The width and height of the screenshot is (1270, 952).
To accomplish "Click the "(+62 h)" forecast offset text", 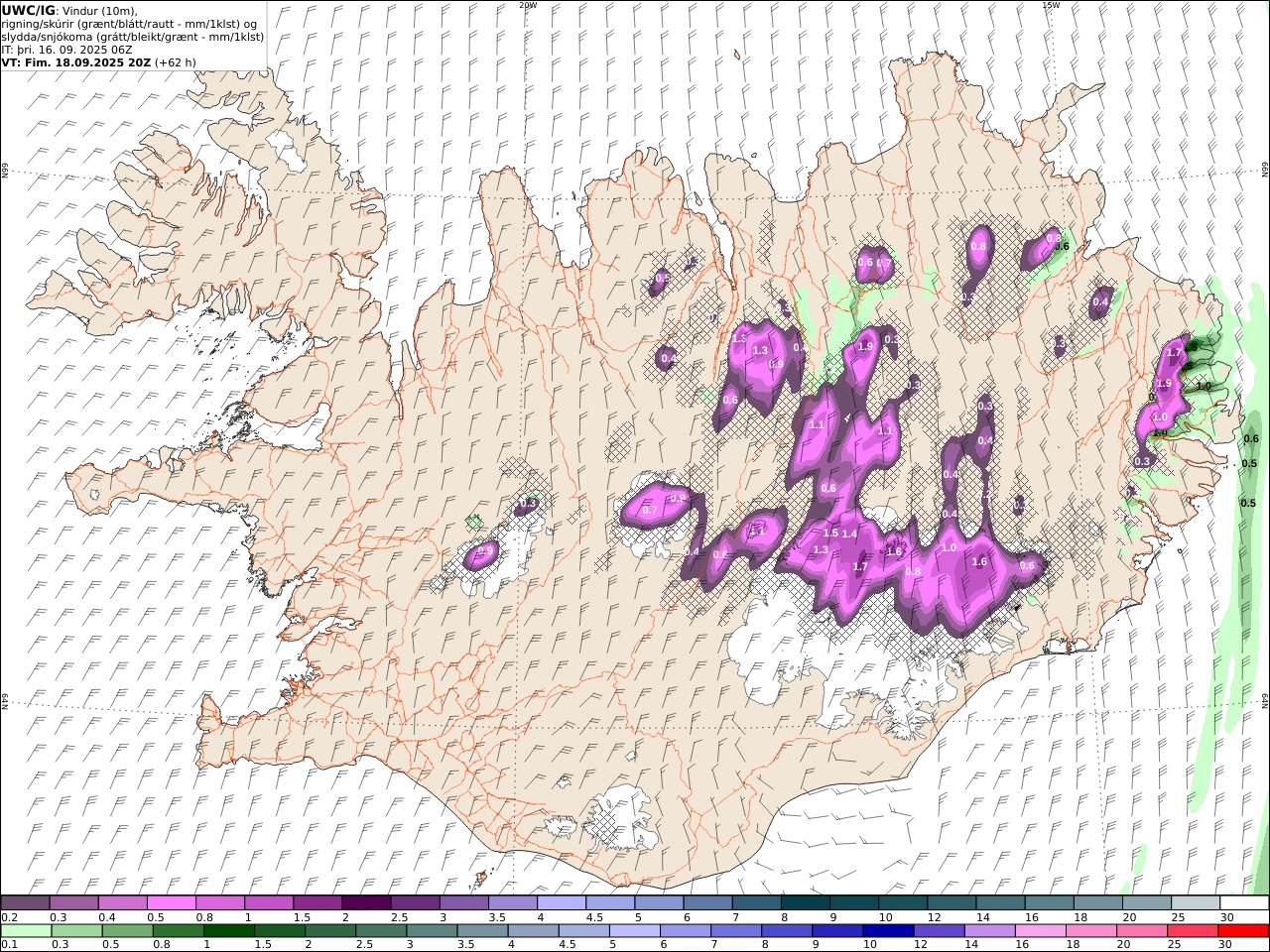I will (176, 62).
